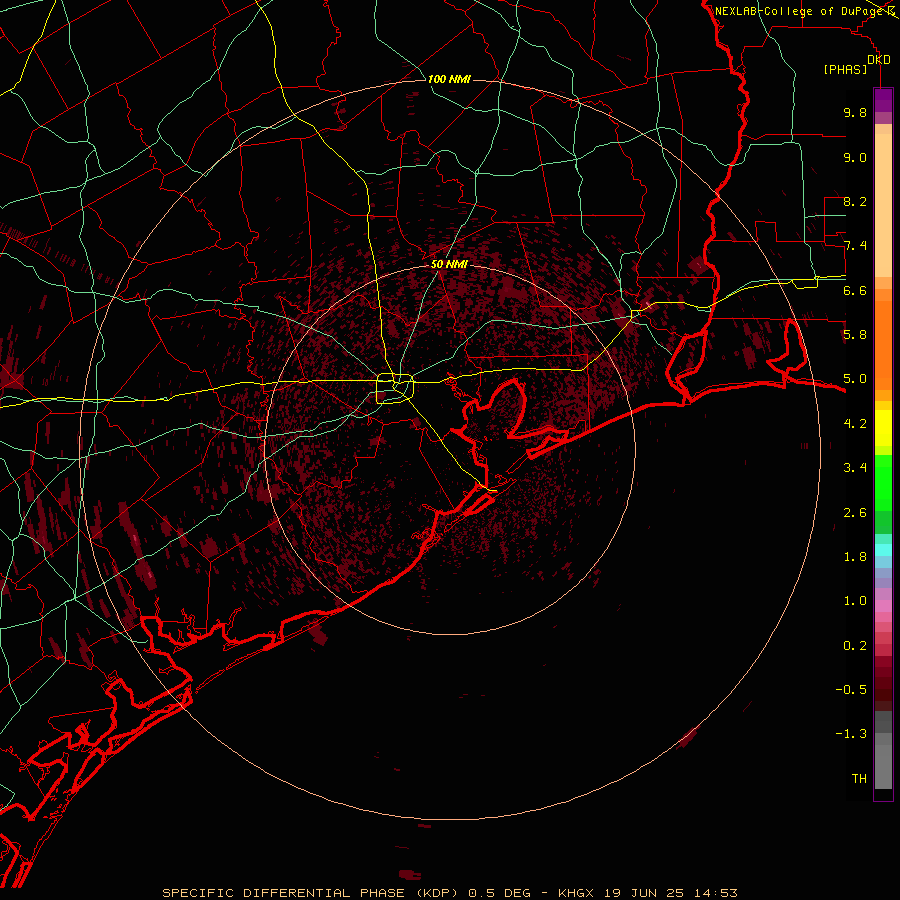Viewport: 900px width, 900px height.
Task: Click the 9.8 value on color scale
Action: pyautogui.click(x=855, y=112)
